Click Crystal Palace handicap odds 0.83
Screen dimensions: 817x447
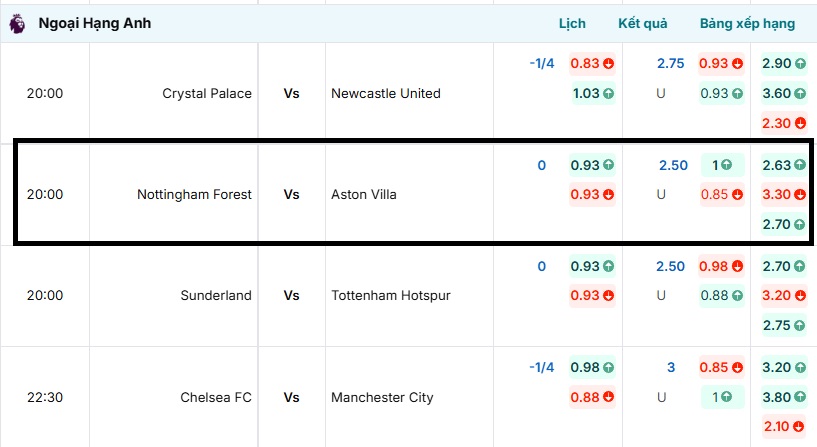pos(591,63)
